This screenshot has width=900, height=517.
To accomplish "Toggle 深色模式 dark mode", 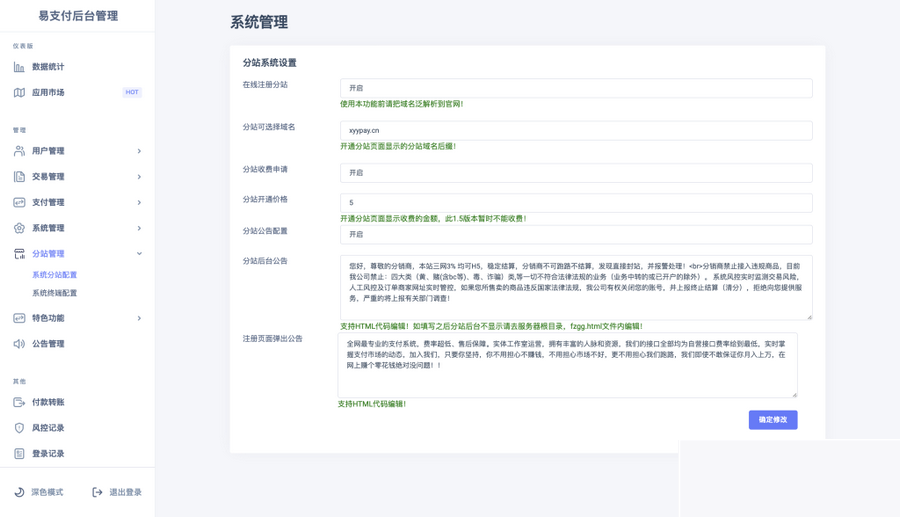I will 39,492.
